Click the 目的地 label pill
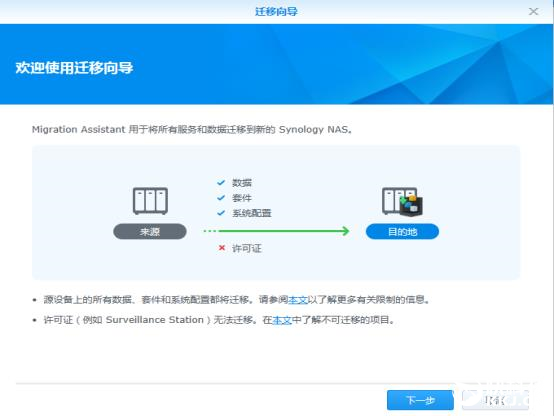This screenshot has width=554, height=416. pos(402,232)
